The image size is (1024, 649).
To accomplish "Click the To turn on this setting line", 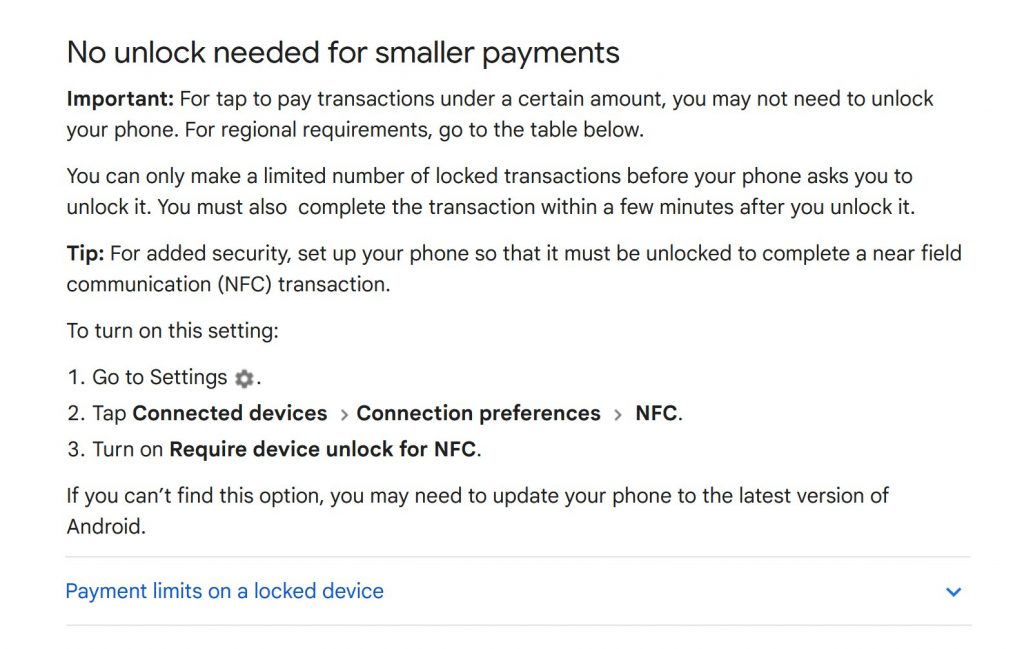I will click(172, 330).
